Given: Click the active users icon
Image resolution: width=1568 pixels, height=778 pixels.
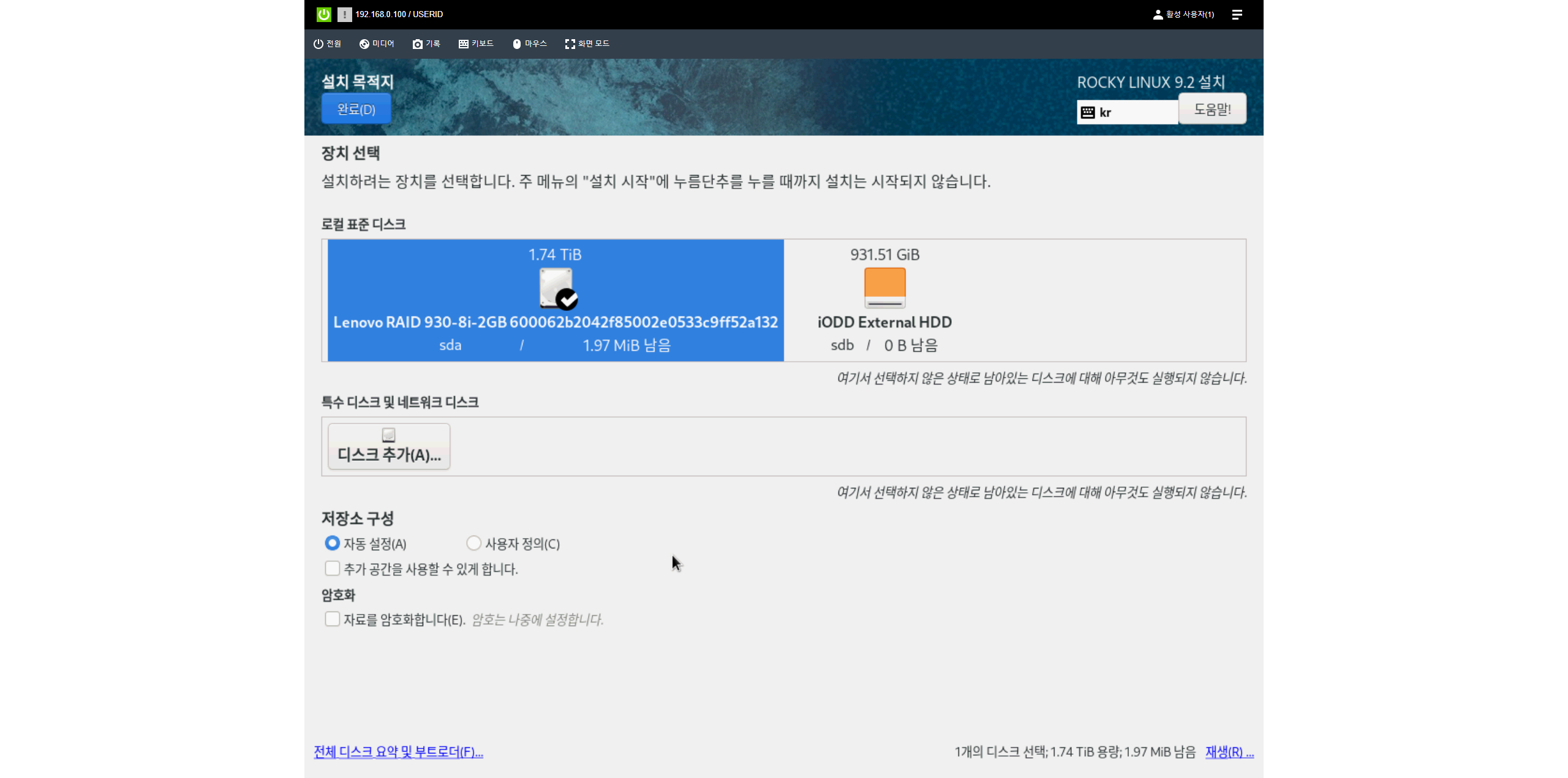Looking at the screenshot, I should pyautogui.click(x=1158, y=14).
